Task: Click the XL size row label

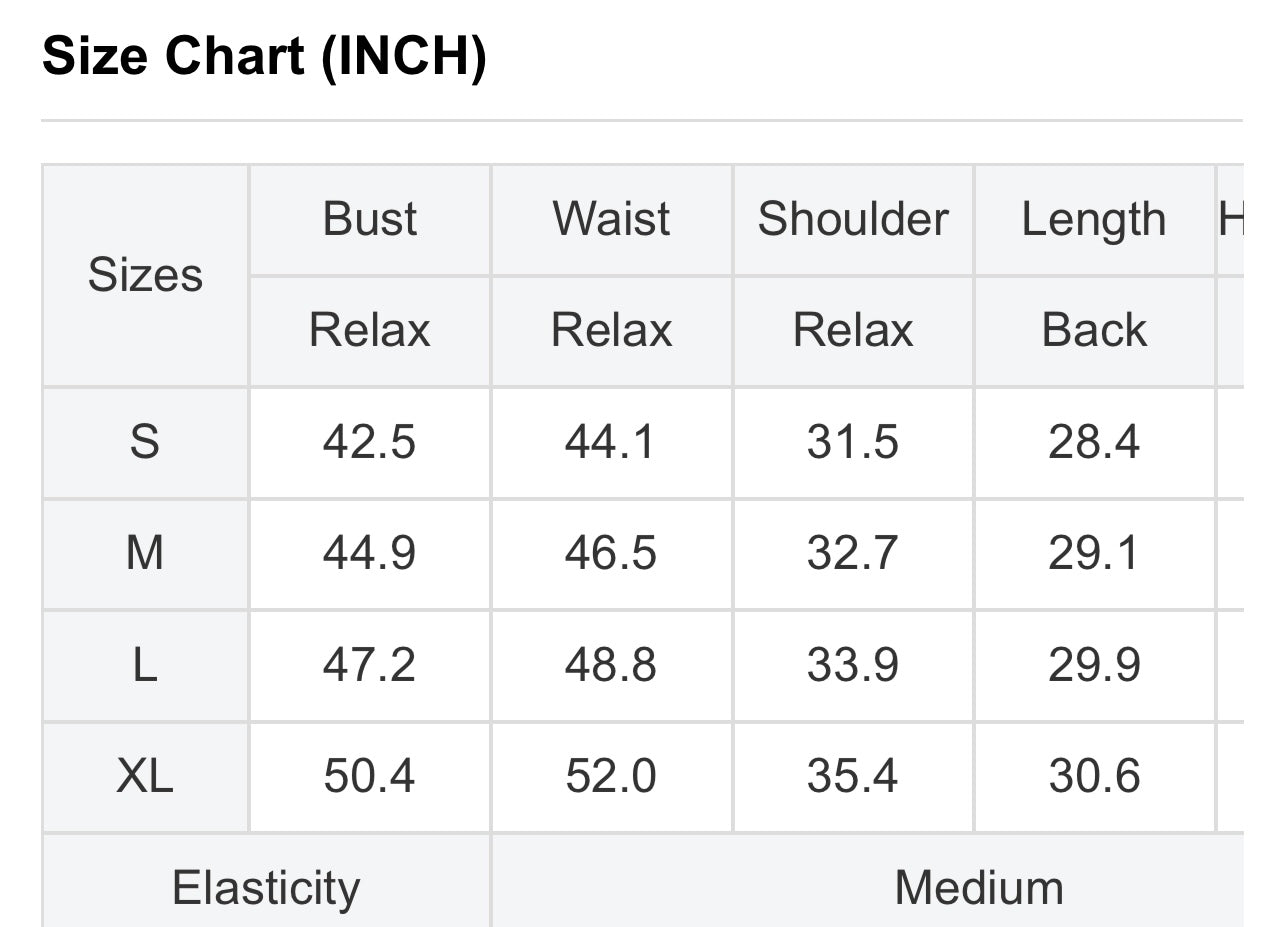Action: (x=145, y=776)
